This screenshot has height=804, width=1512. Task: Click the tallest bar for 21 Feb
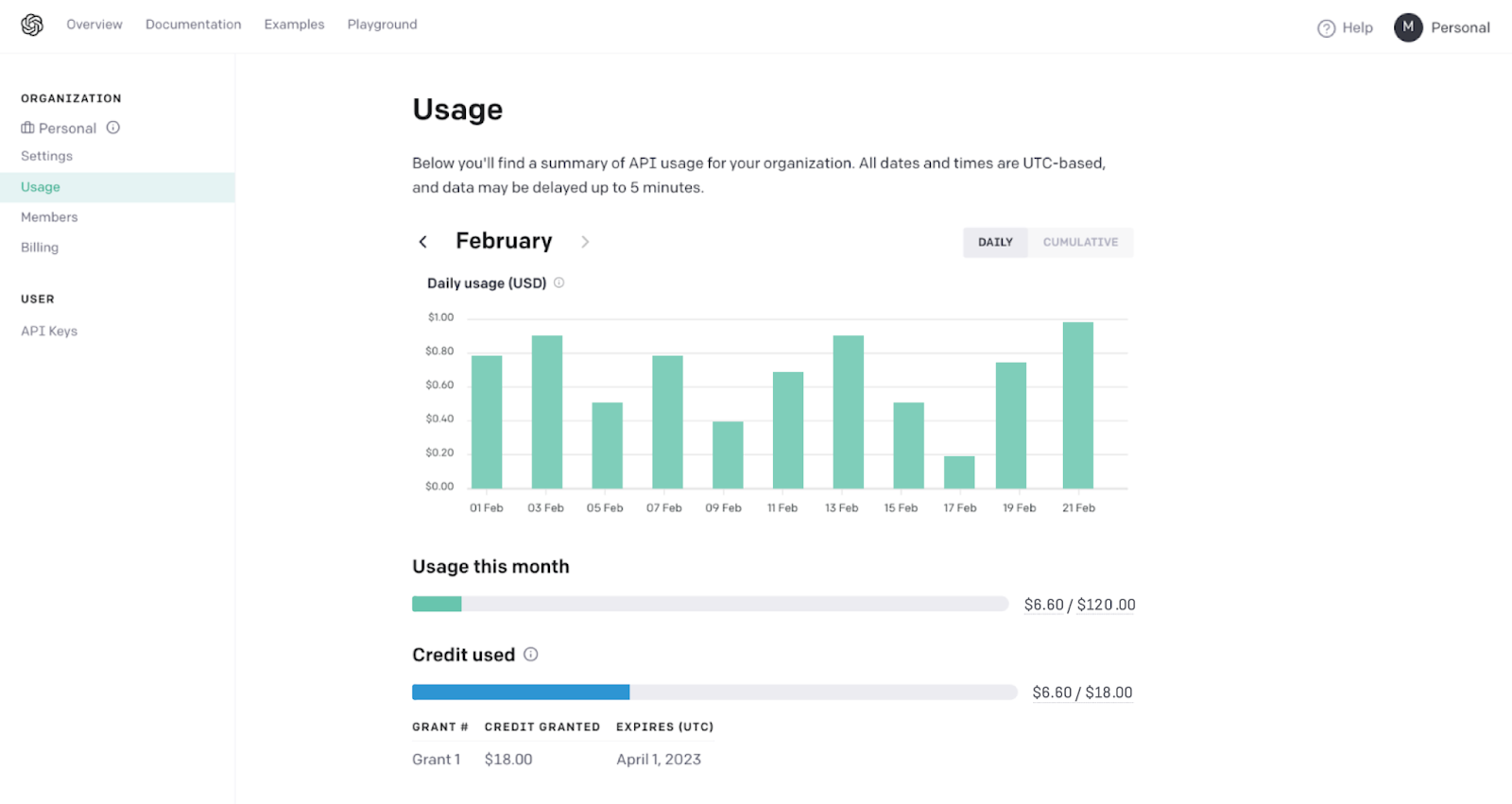point(1076,406)
